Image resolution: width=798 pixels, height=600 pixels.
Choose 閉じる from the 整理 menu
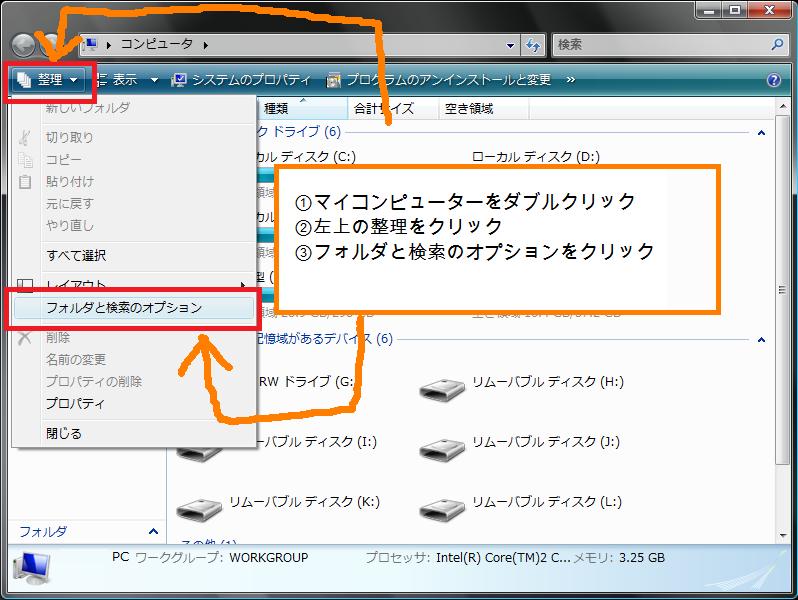[64, 434]
